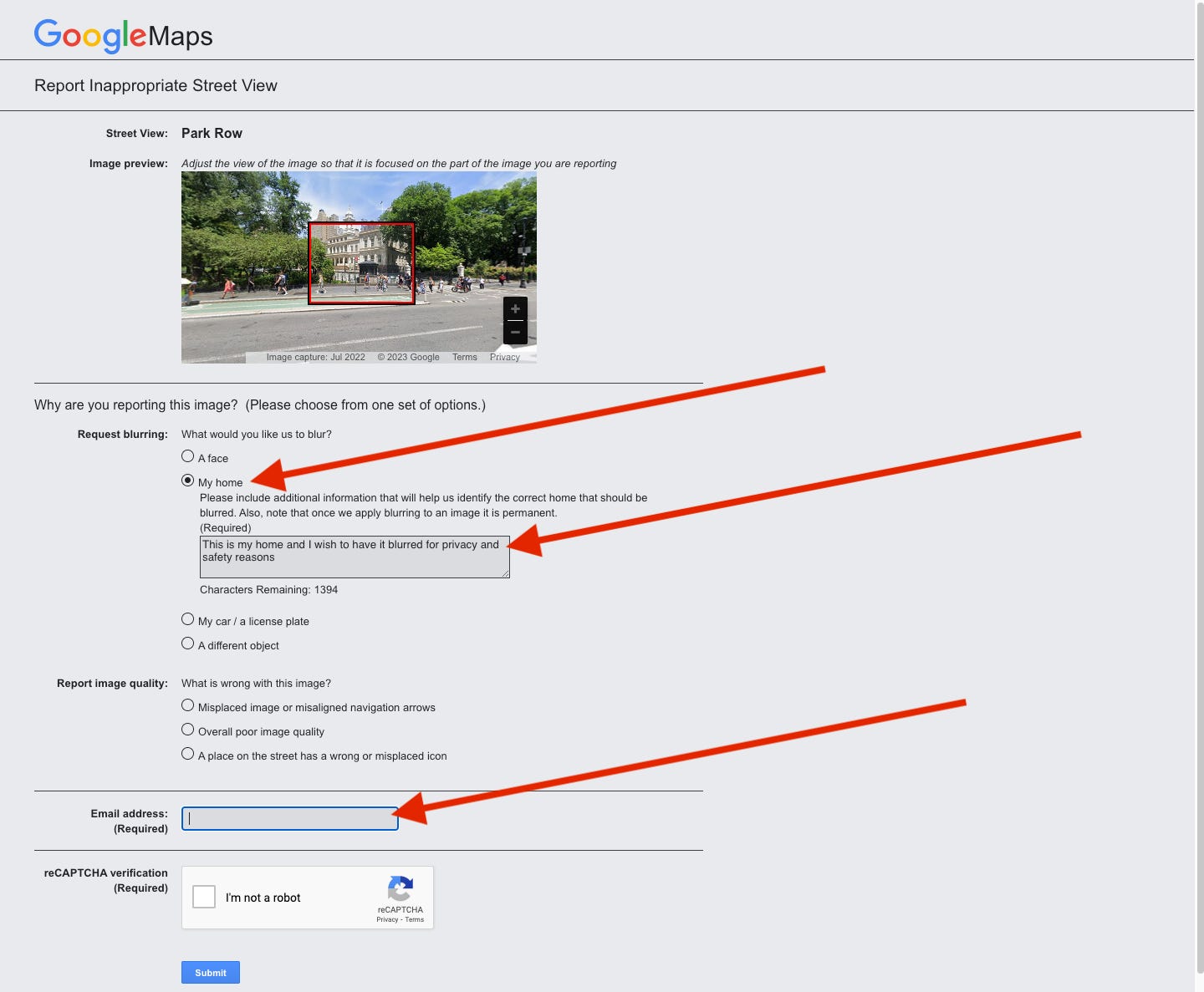Click into the Email address field

pyautogui.click(x=290, y=818)
